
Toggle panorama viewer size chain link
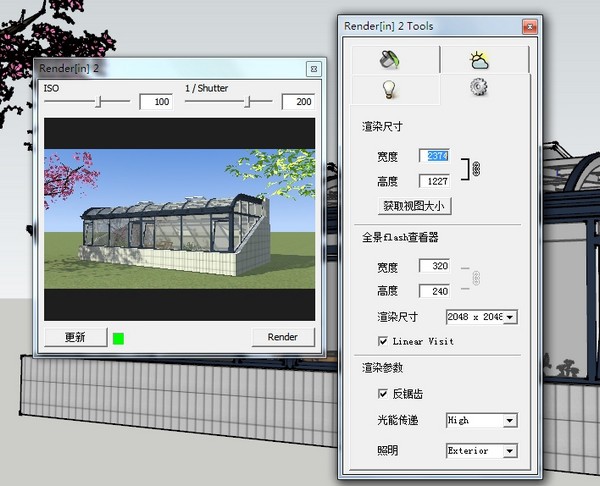[x=476, y=278]
